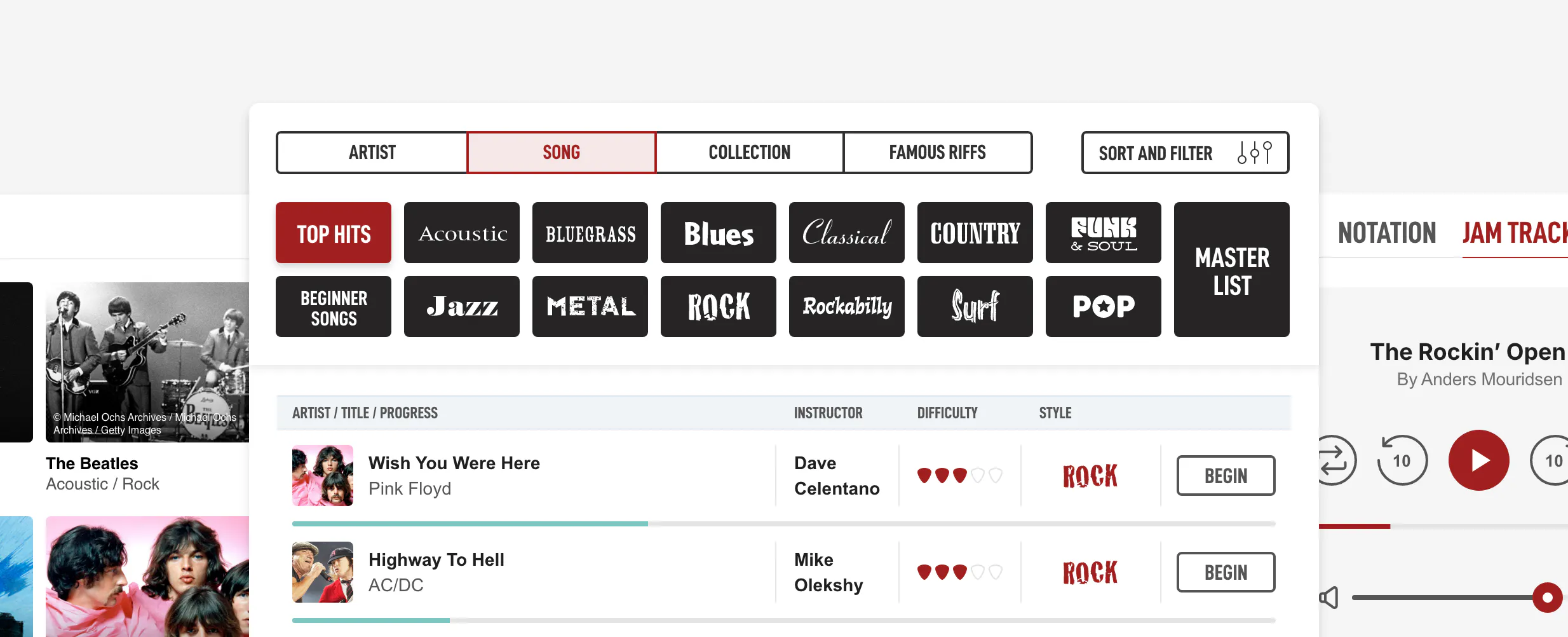
Task: Click the Wish You Were Here progress bar
Action: click(x=783, y=524)
